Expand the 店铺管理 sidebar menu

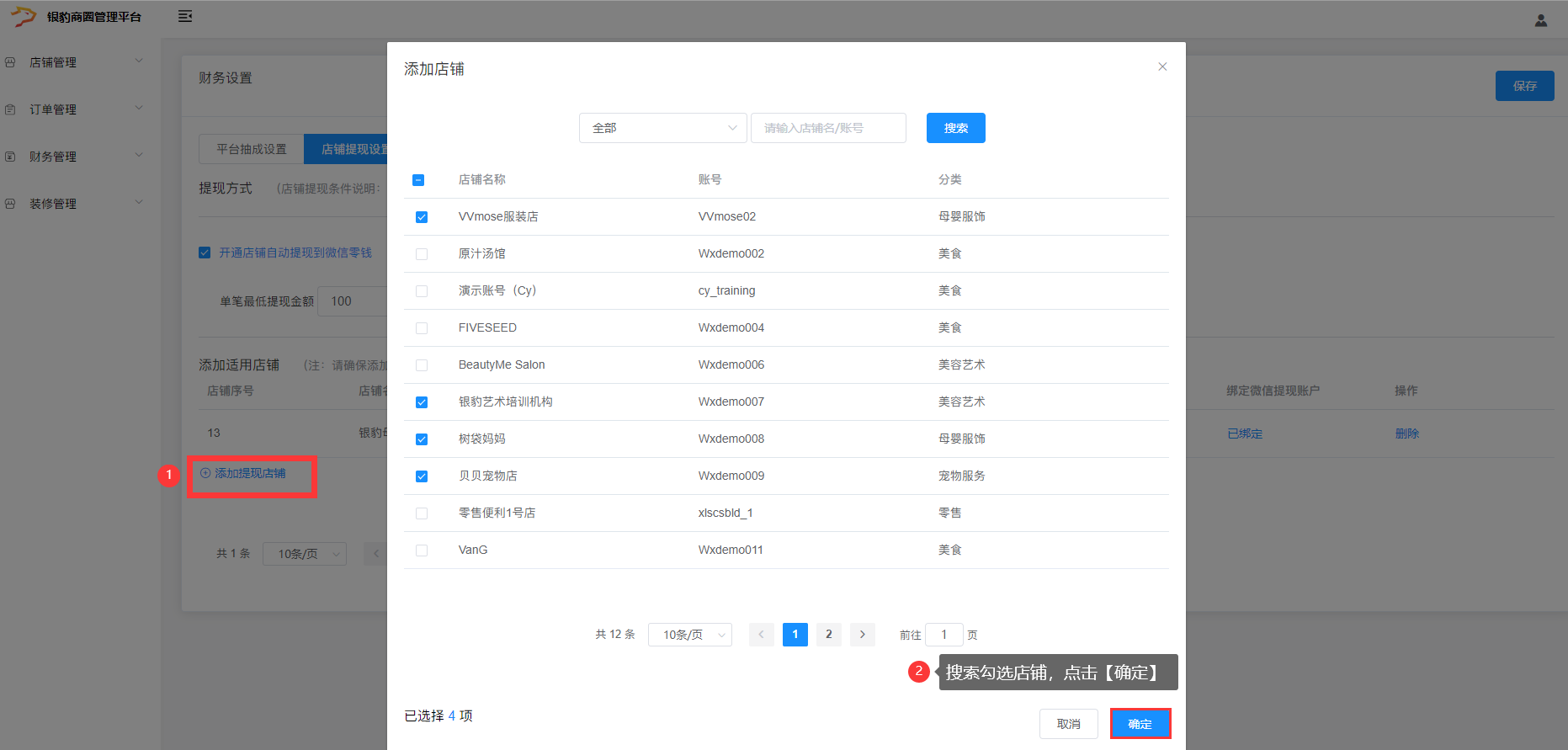tap(139, 61)
